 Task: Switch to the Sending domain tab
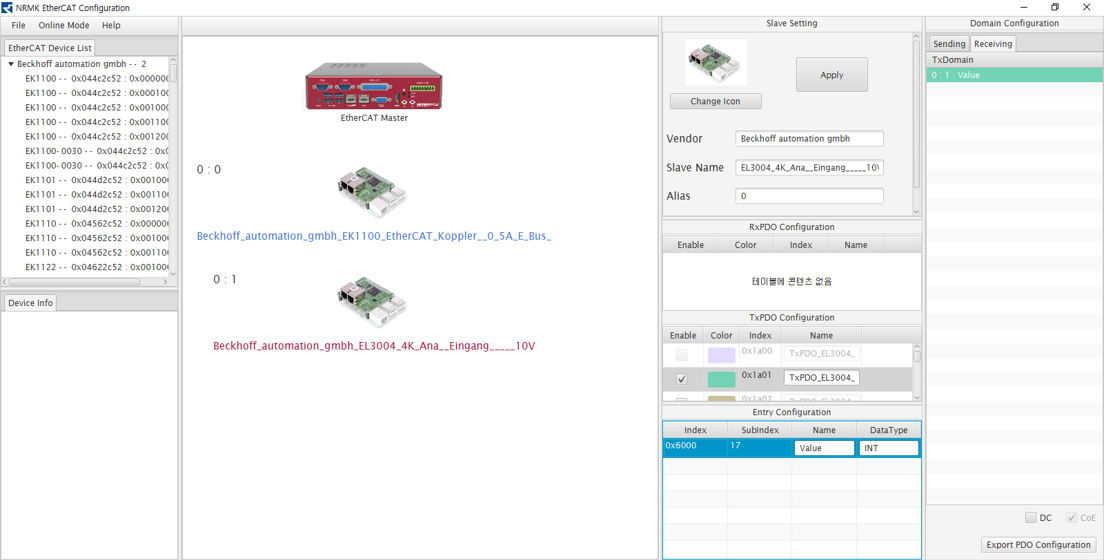pos(949,44)
